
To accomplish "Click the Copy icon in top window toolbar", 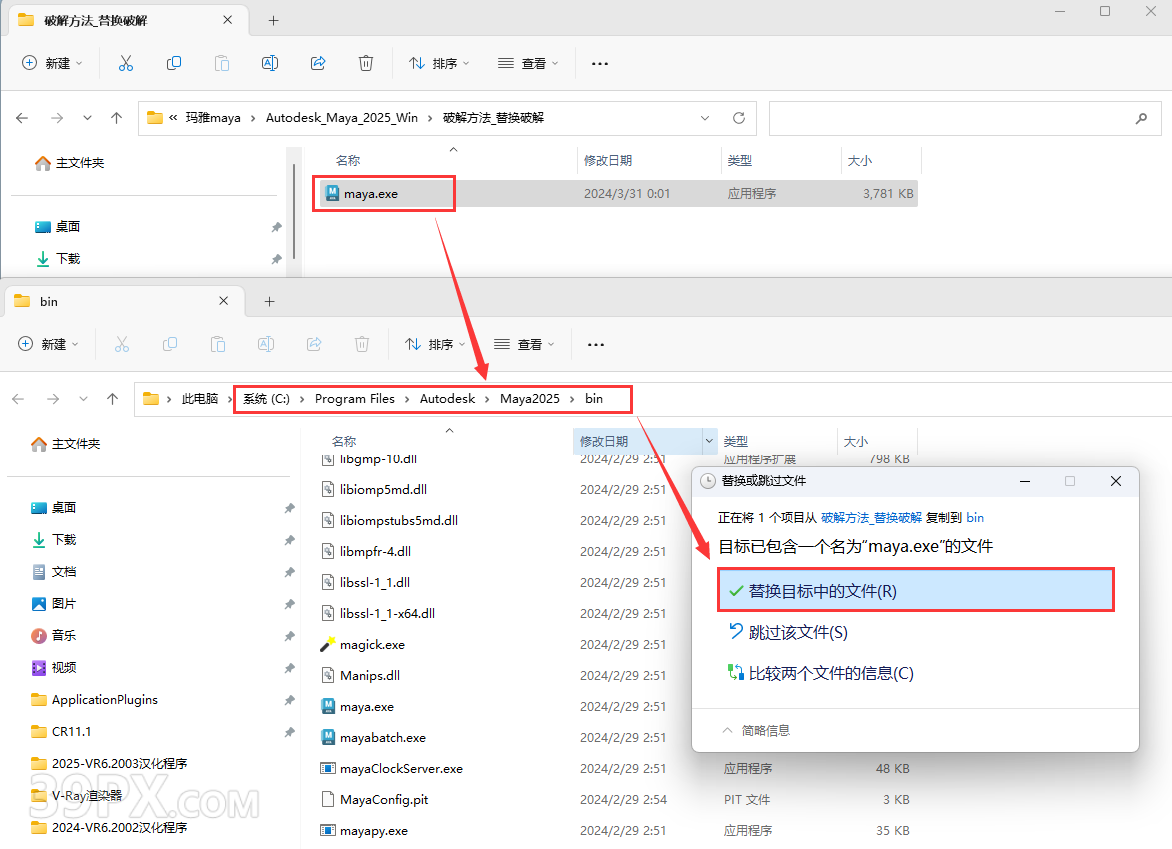I will click(173, 64).
